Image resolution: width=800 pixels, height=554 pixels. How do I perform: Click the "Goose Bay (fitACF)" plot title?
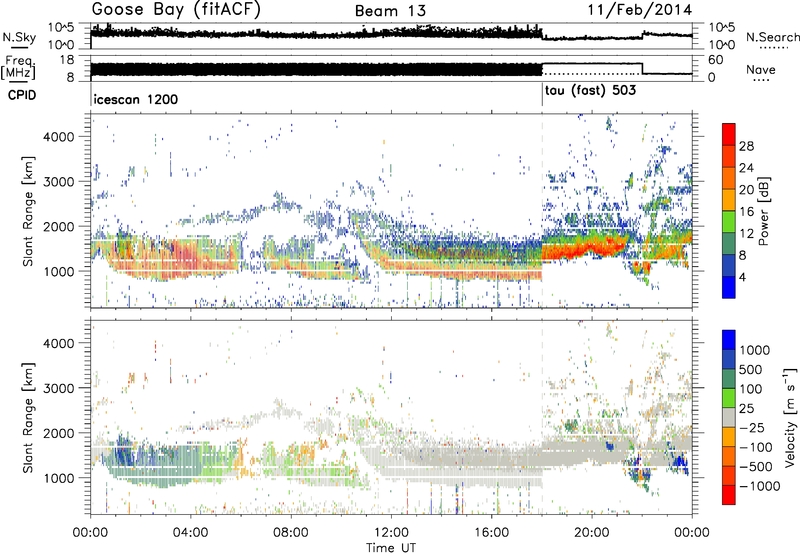point(176,10)
